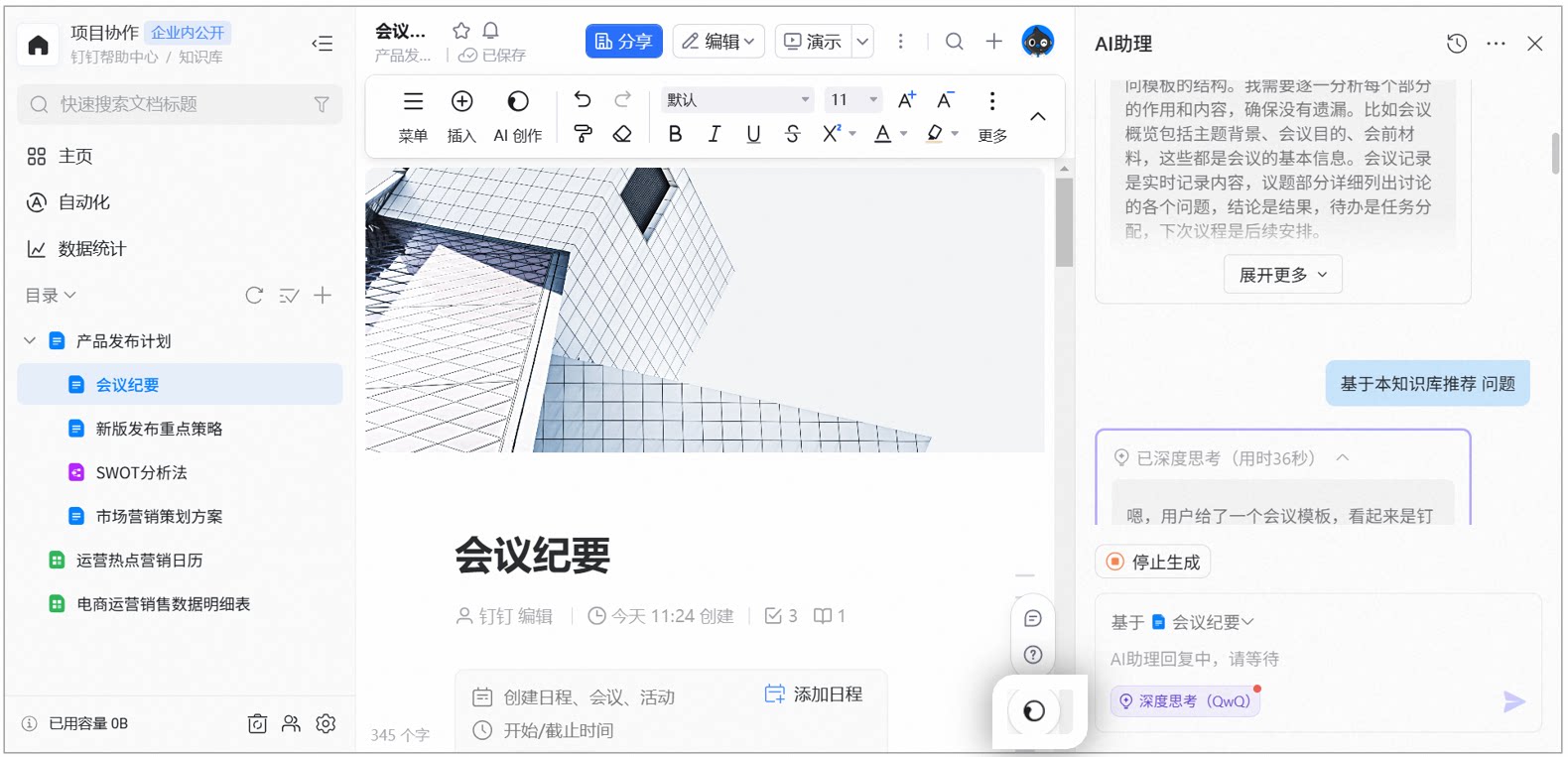Click the format painter icon
Viewport: 1568px width, 757px height.
pyautogui.click(x=584, y=134)
